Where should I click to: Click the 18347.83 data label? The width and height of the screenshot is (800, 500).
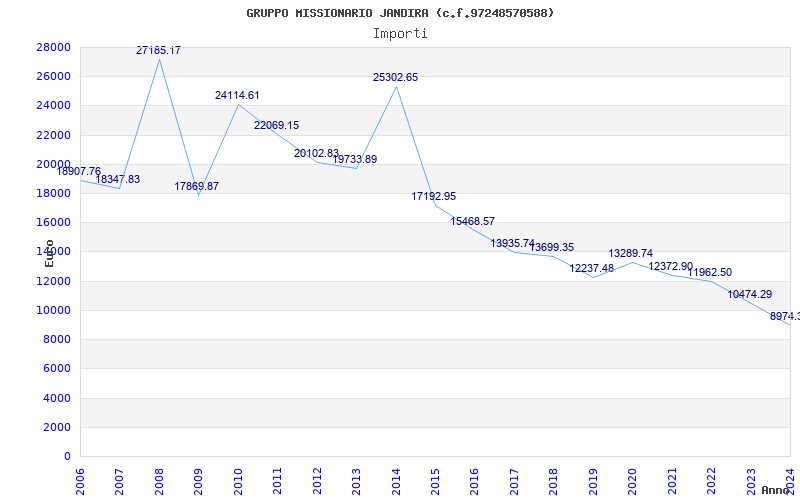117,180
